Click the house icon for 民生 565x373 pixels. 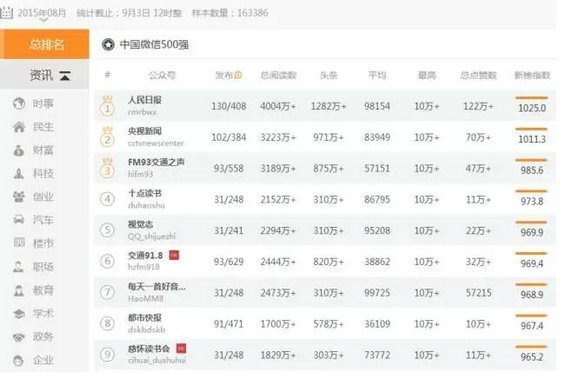pyautogui.click(x=19, y=127)
